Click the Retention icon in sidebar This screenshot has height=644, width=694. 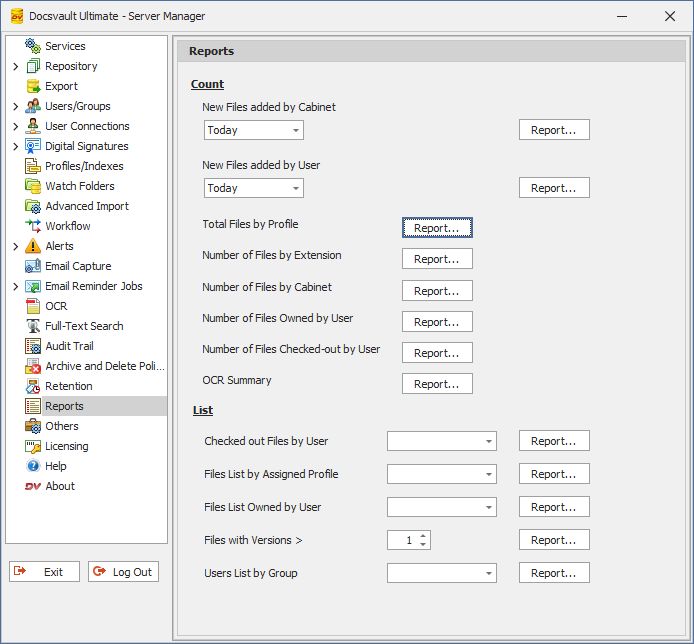click(x=33, y=386)
